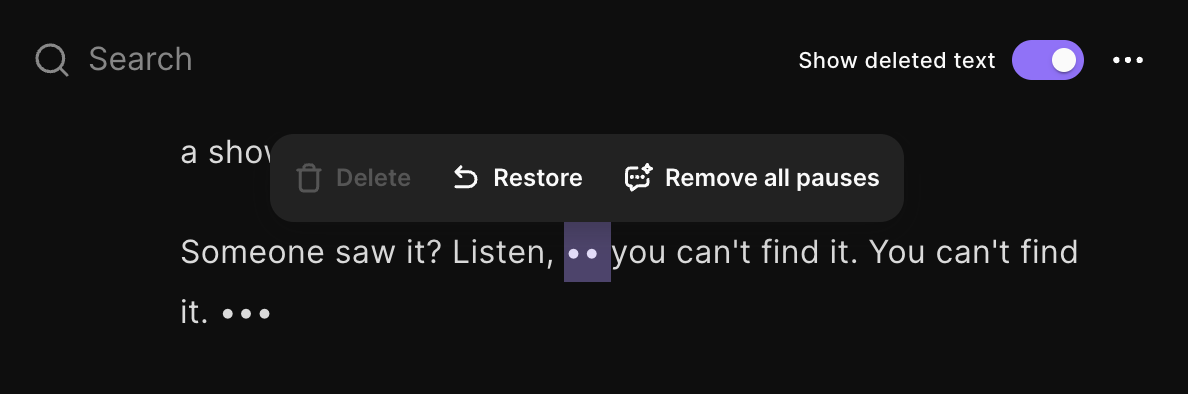Click the partially hidden 'a show' text

coord(226,153)
